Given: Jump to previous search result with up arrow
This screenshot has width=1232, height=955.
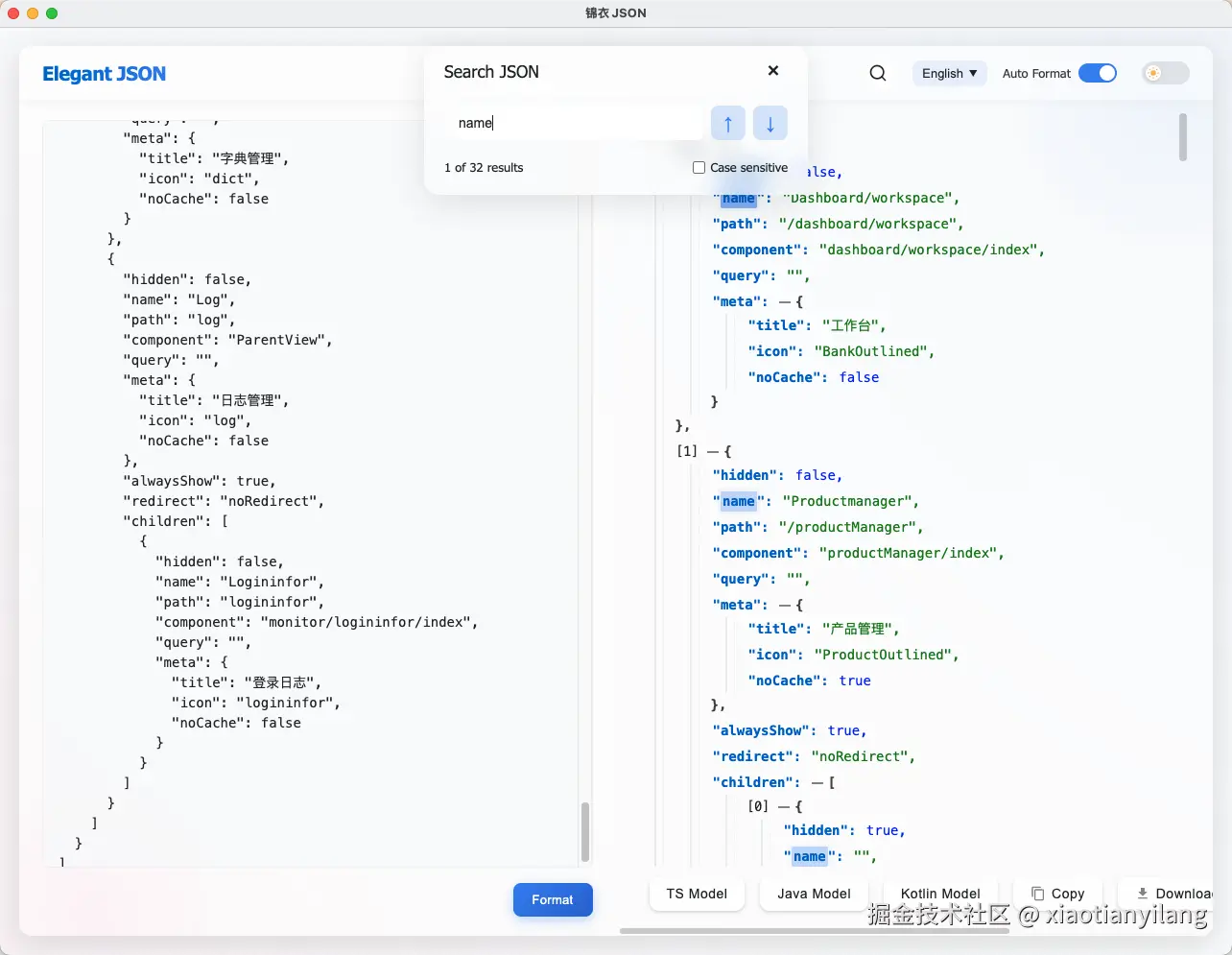Looking at the screenshot, I should (728, 123).
